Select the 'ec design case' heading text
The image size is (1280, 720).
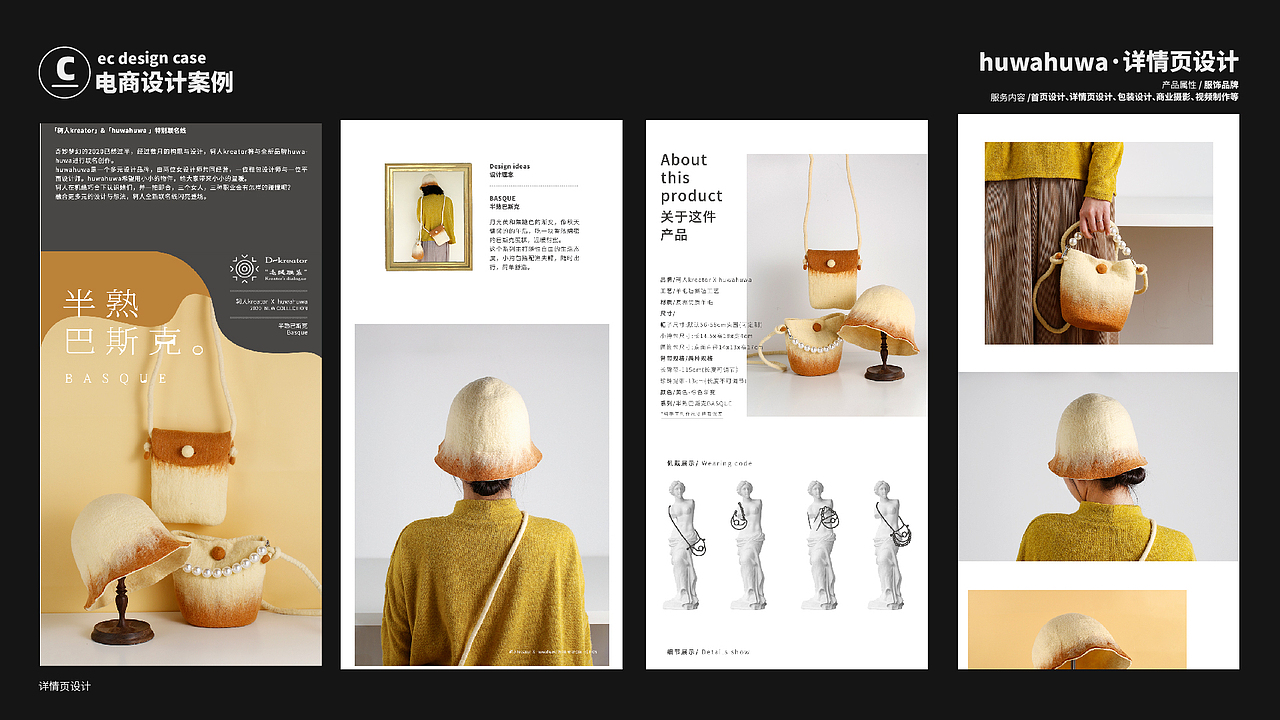[x=151, y=59]
